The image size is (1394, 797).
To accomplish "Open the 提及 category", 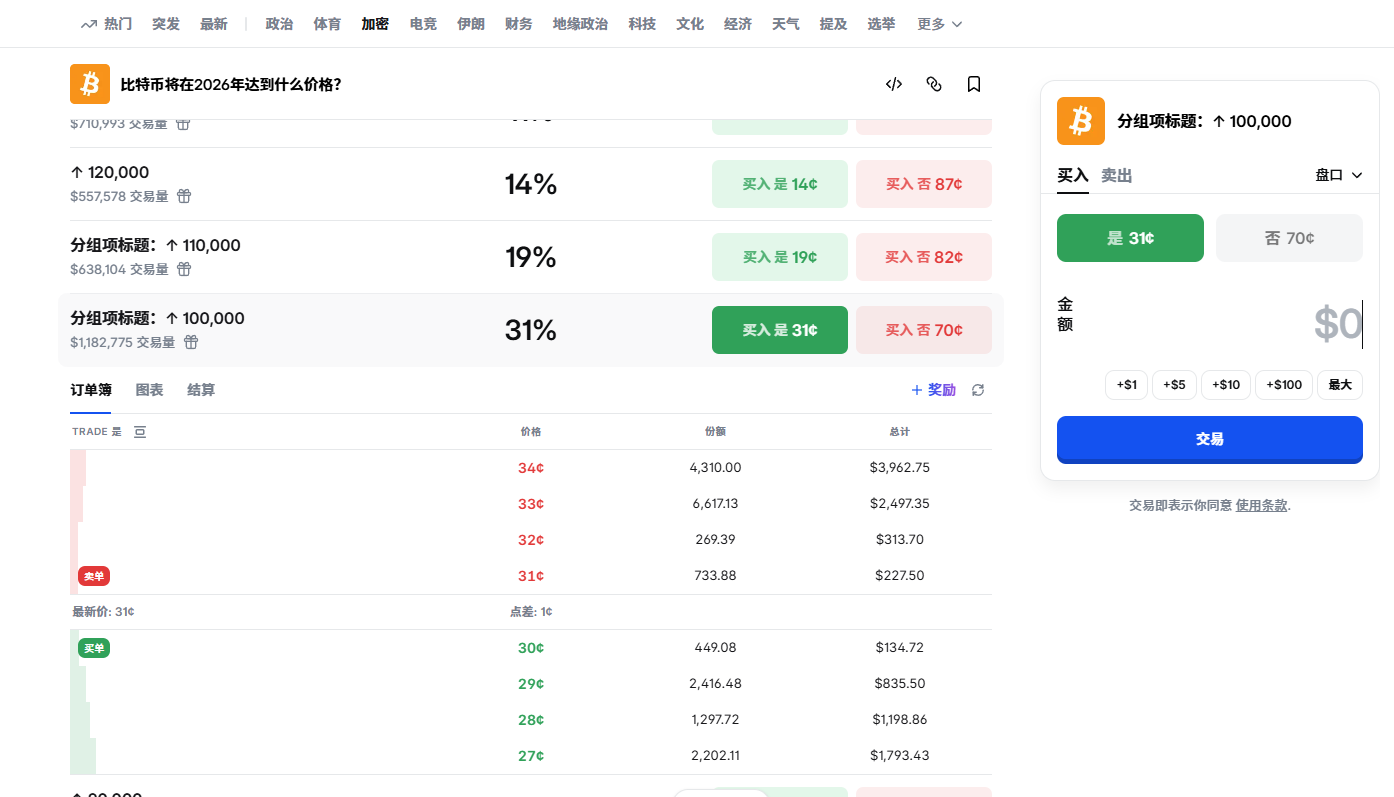I will (x=833, y=24).
